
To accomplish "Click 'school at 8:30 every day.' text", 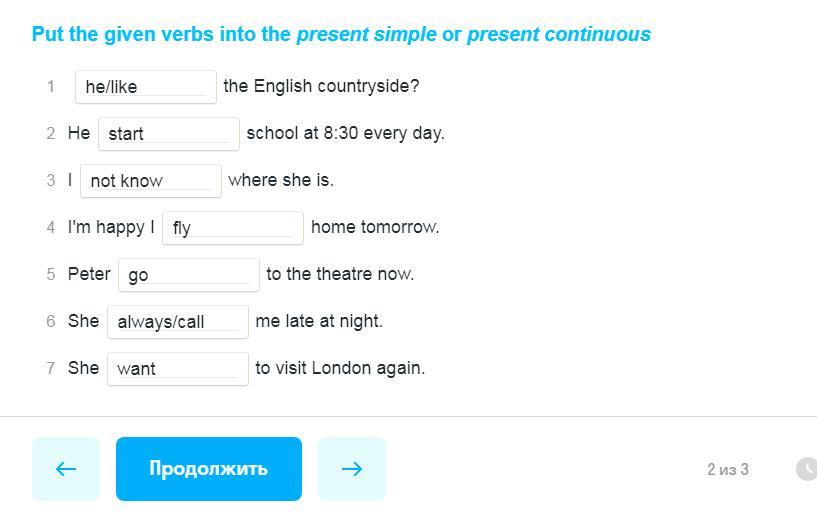I will click(345, 133).
